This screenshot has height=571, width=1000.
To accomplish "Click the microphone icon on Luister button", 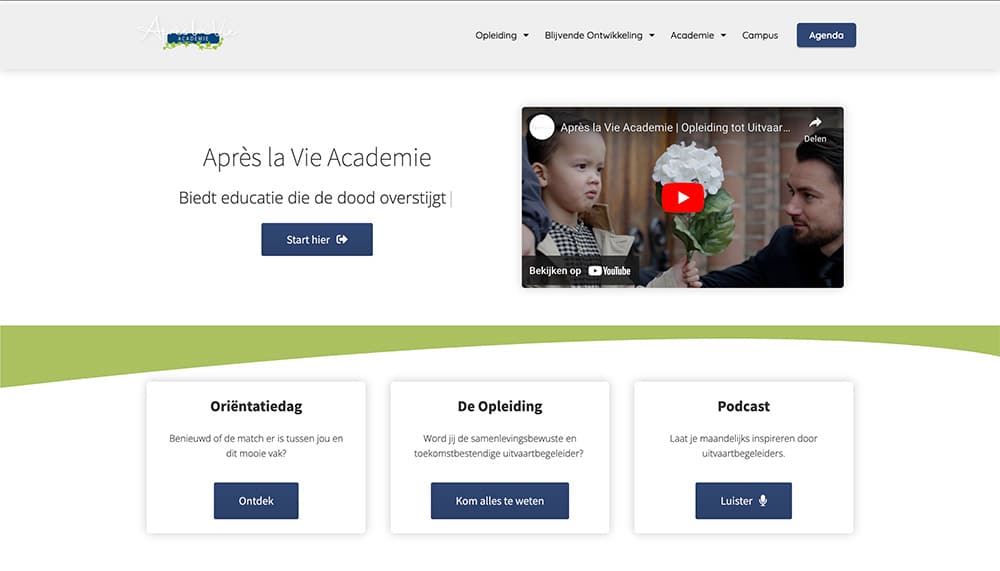I will (x=763, y=501).
